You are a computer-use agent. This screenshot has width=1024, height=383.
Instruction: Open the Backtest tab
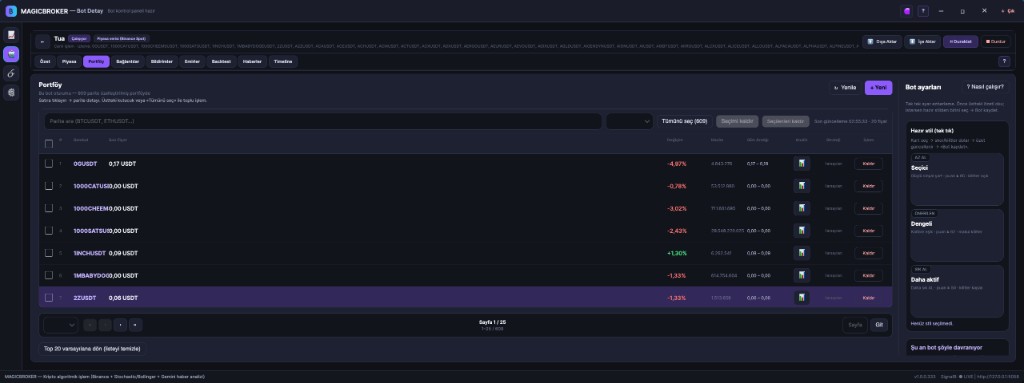click(221, 61)
